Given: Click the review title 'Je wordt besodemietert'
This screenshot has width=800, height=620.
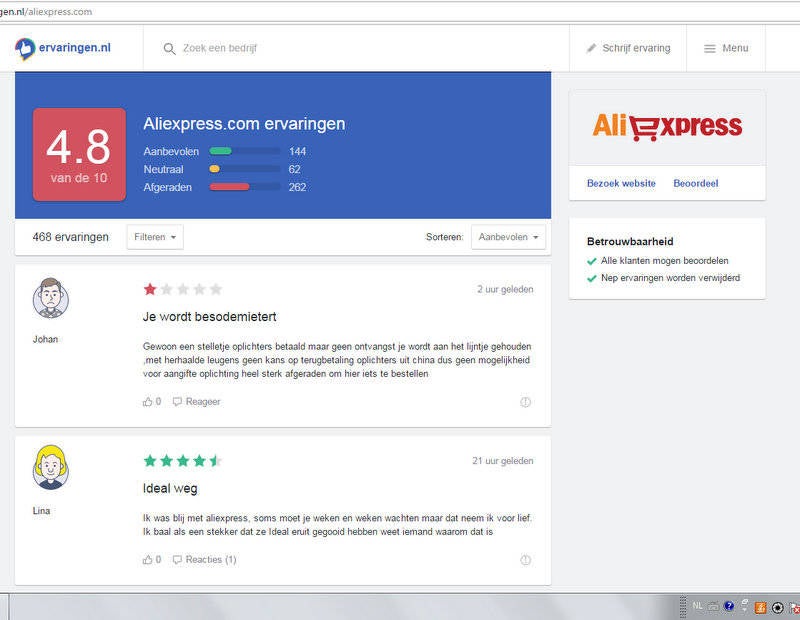Looking at the screenshot, I should [x=209, y=317].
